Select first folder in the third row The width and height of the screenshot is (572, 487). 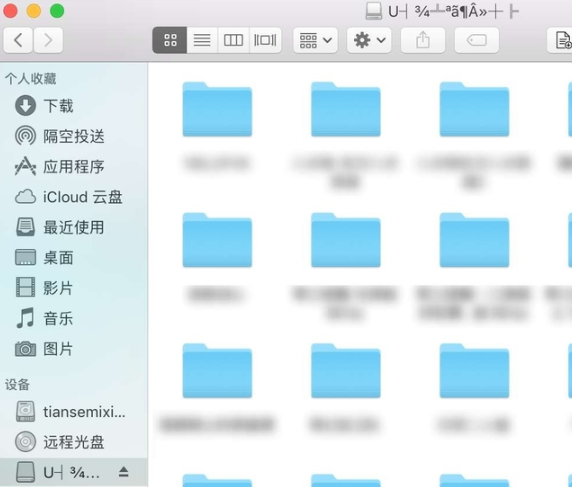tap(217, 371)
